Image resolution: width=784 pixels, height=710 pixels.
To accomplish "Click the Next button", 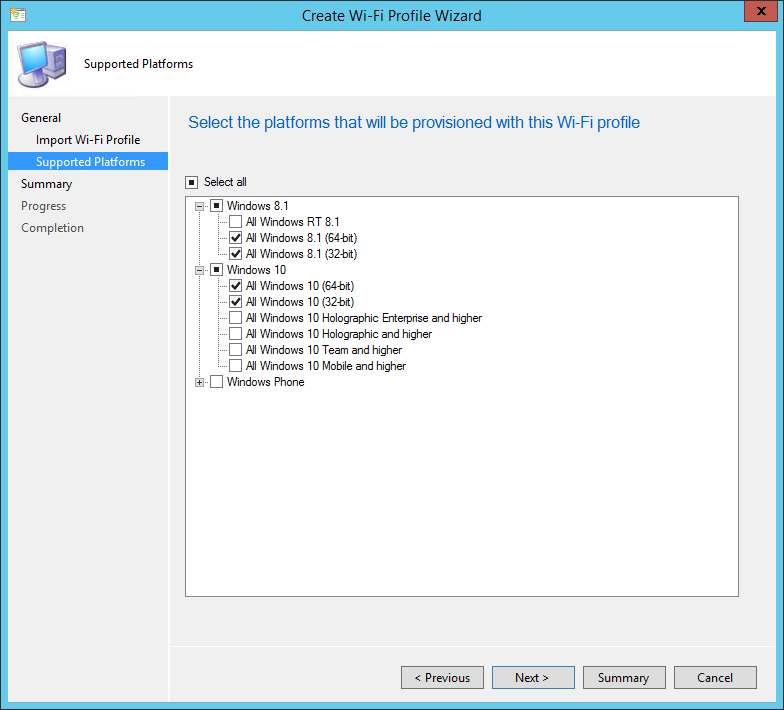I will coord(534,678).
